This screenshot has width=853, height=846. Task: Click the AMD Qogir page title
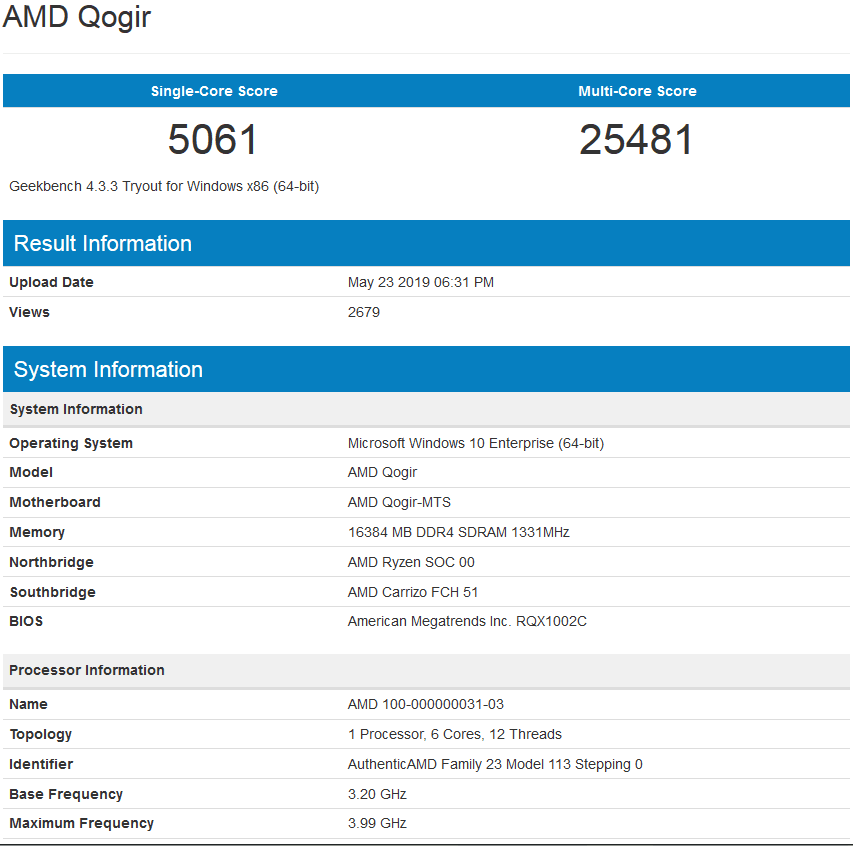pos(76,17)
